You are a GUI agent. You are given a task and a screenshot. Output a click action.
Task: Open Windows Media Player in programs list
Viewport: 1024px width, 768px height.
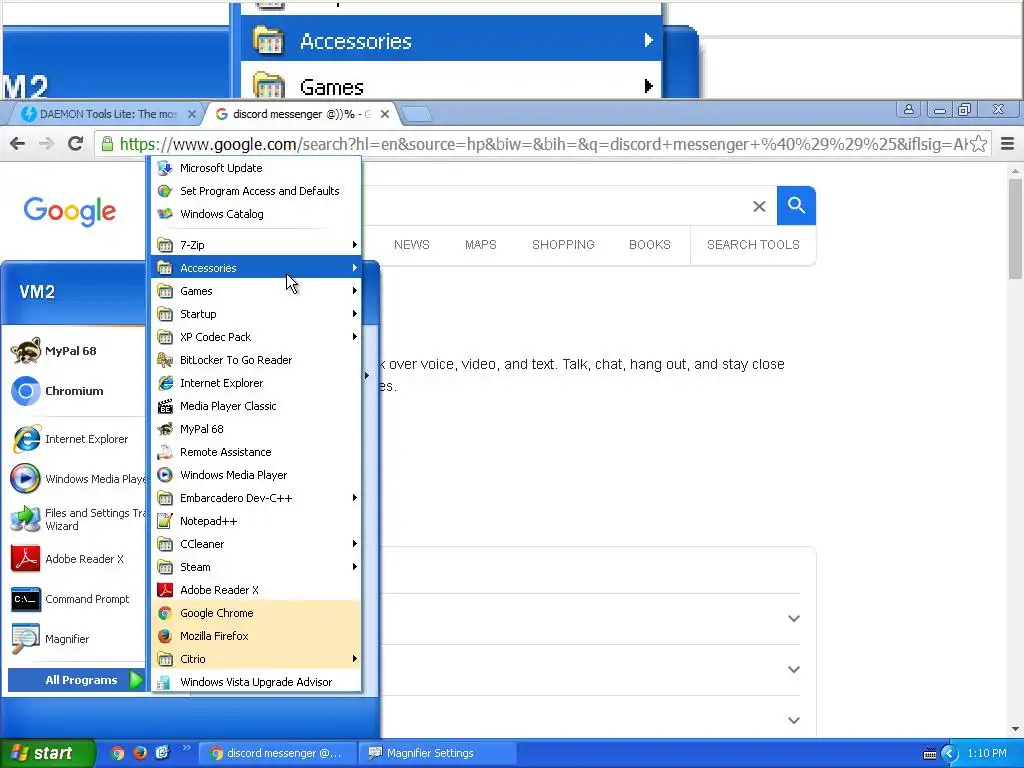(256, 475)
